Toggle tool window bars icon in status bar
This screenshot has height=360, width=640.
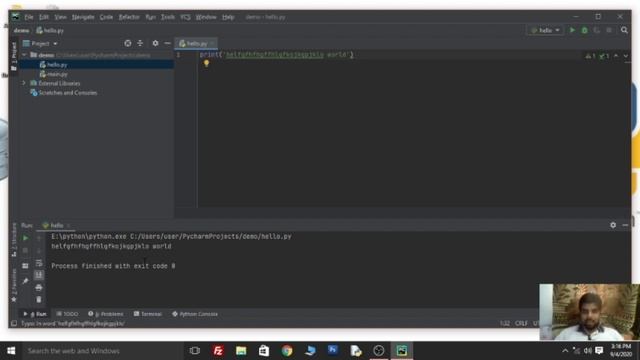(14, 324)
